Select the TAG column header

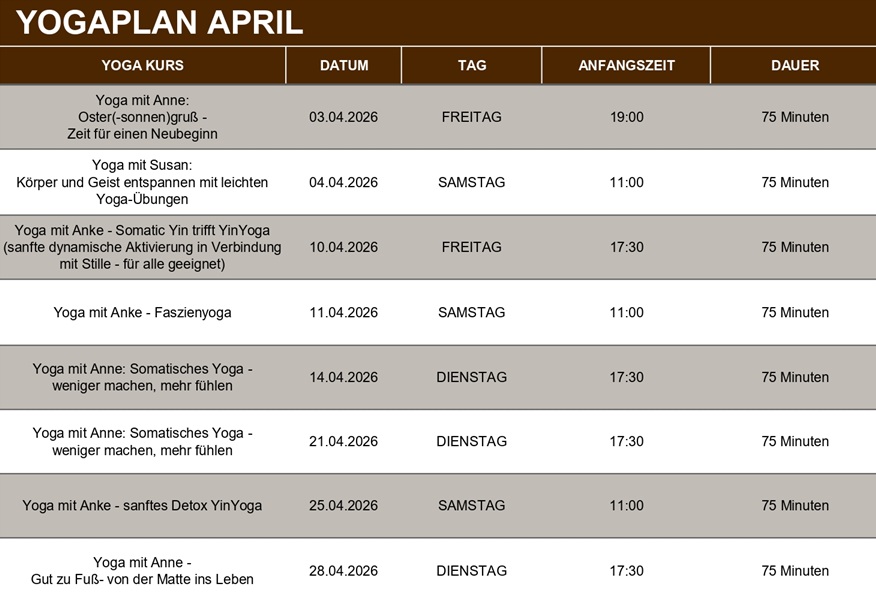click(472, 66)
